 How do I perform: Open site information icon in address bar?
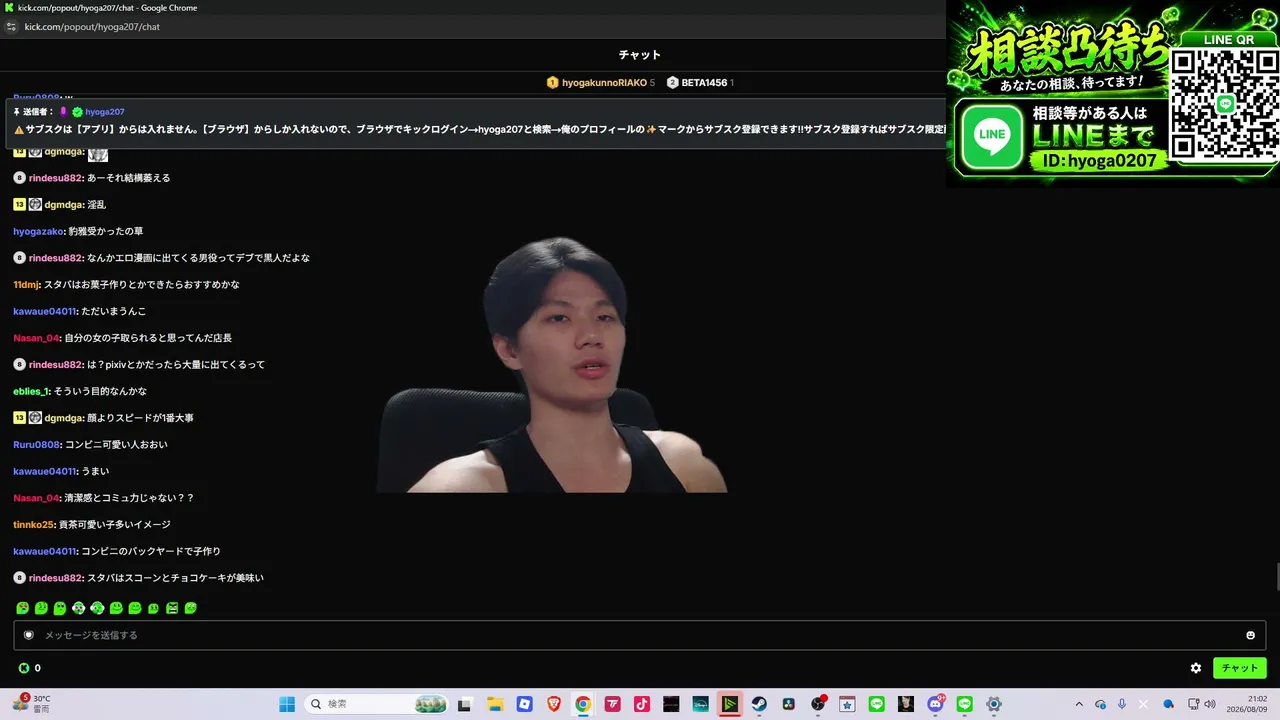click(x=11, y=27)
